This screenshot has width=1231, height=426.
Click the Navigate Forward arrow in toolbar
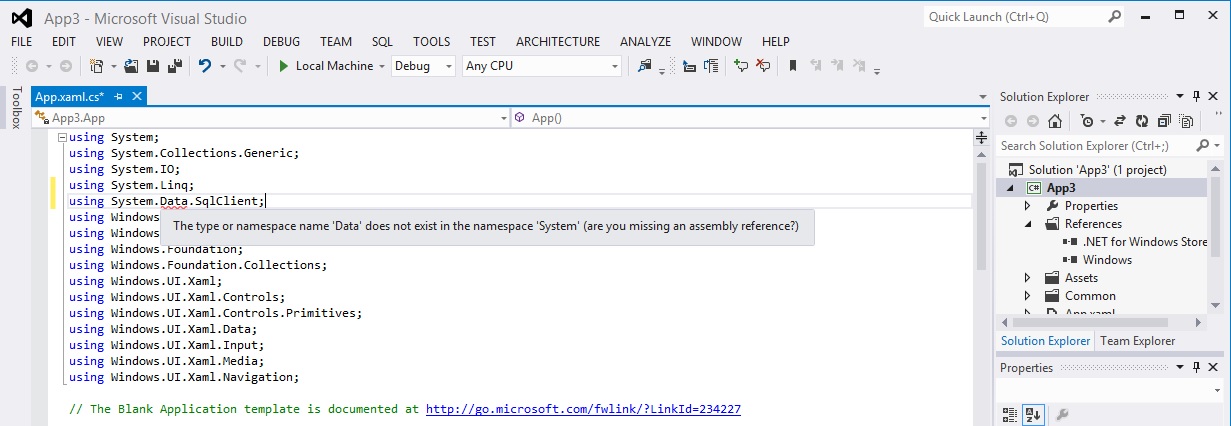click(x=65, y=66)
